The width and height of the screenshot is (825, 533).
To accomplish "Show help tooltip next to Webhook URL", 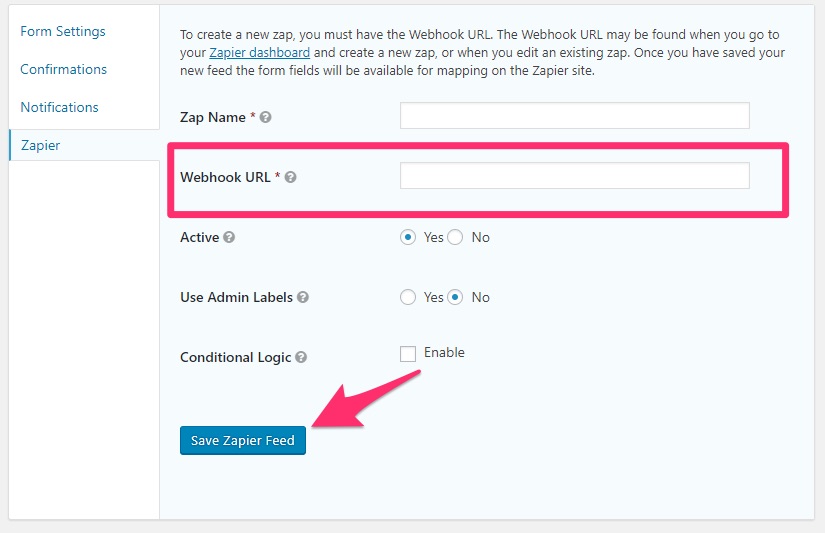I will click(x=290, y=177).
